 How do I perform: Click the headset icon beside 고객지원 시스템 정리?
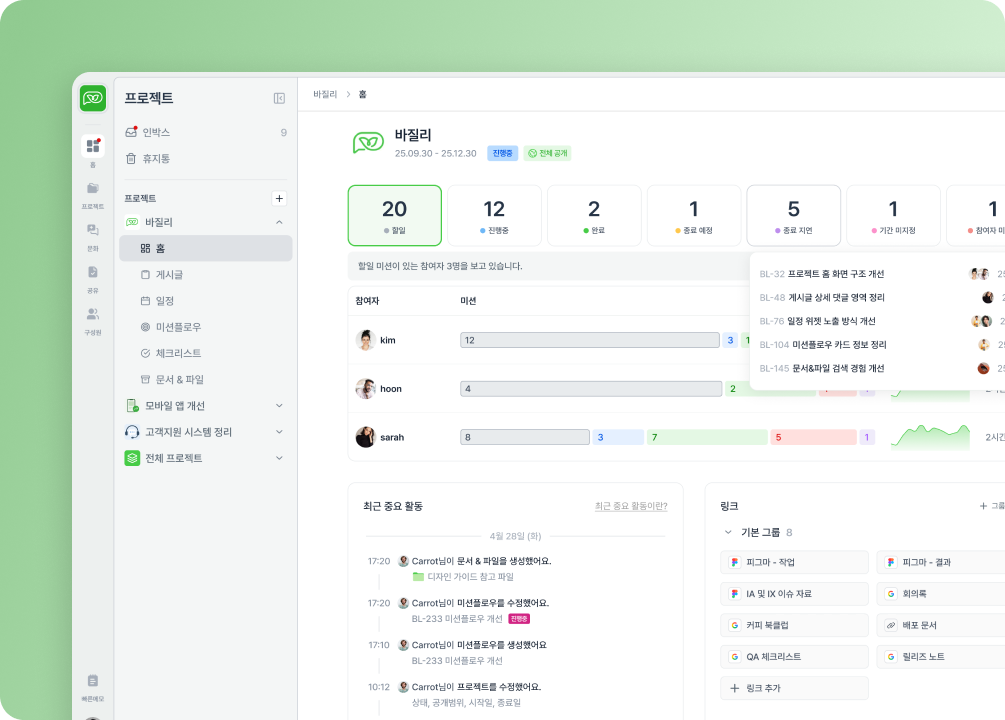[132, 431]
